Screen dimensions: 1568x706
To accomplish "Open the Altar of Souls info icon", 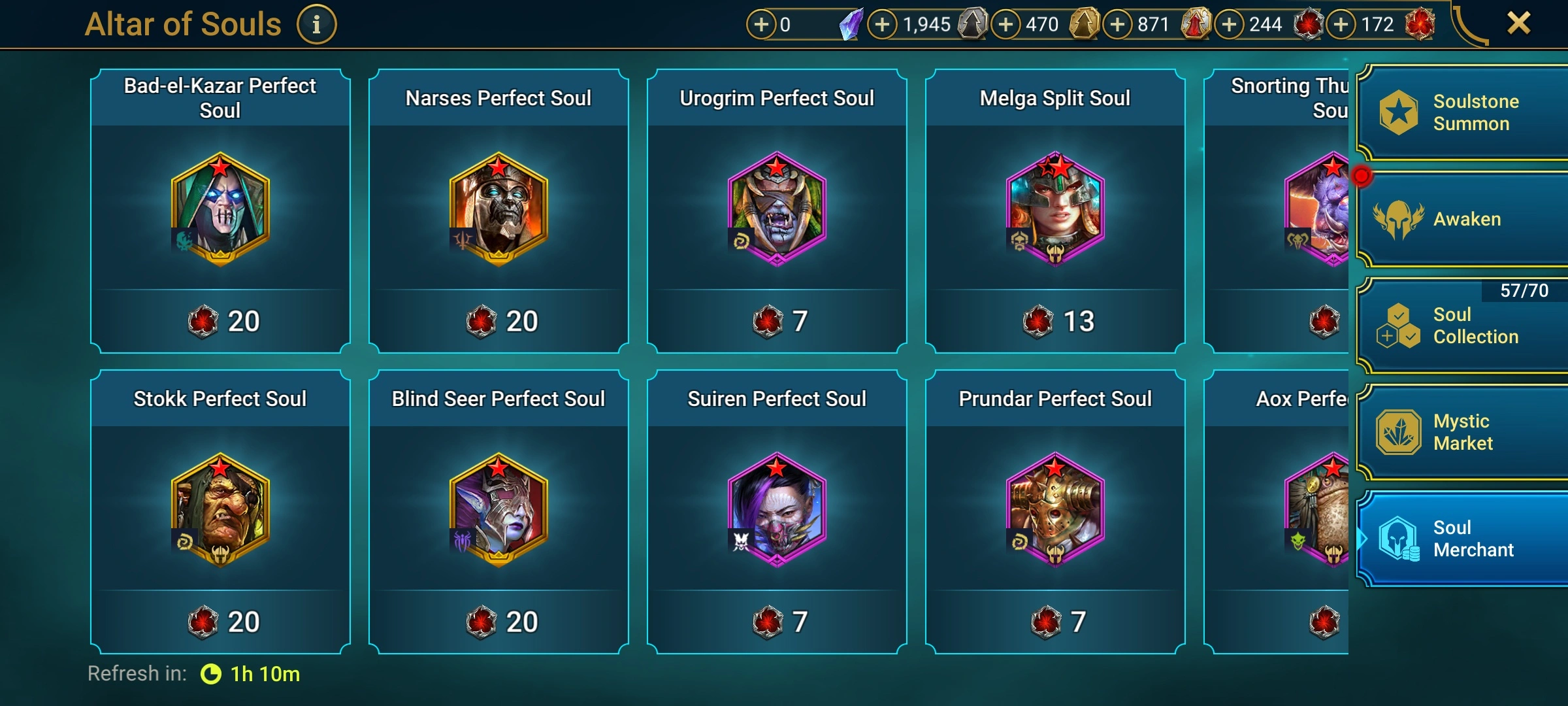I will click(x=316, y=25).
